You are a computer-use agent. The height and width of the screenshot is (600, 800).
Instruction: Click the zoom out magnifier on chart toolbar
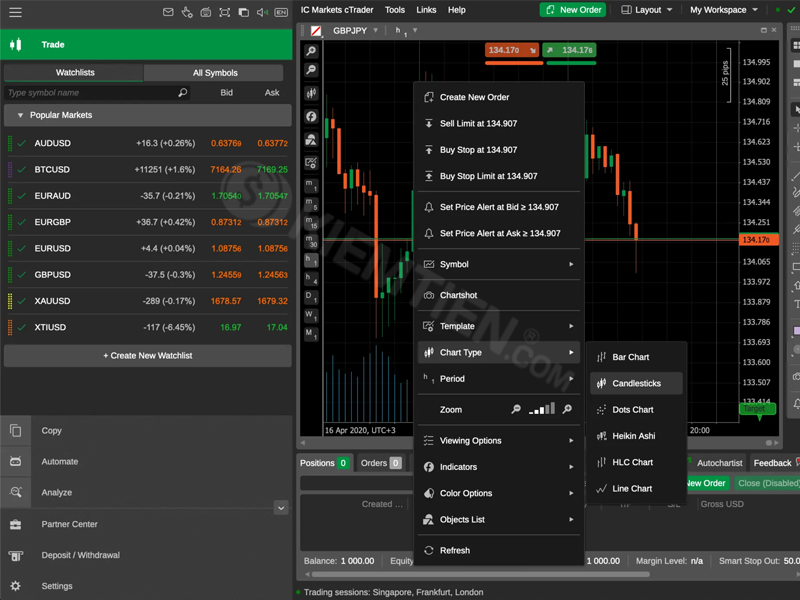[311, 70]
